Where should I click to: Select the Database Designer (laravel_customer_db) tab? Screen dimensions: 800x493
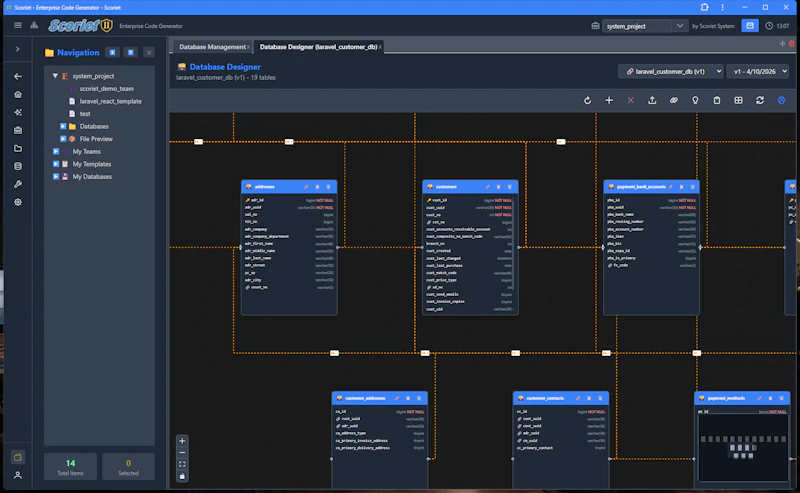coord(318,47)
